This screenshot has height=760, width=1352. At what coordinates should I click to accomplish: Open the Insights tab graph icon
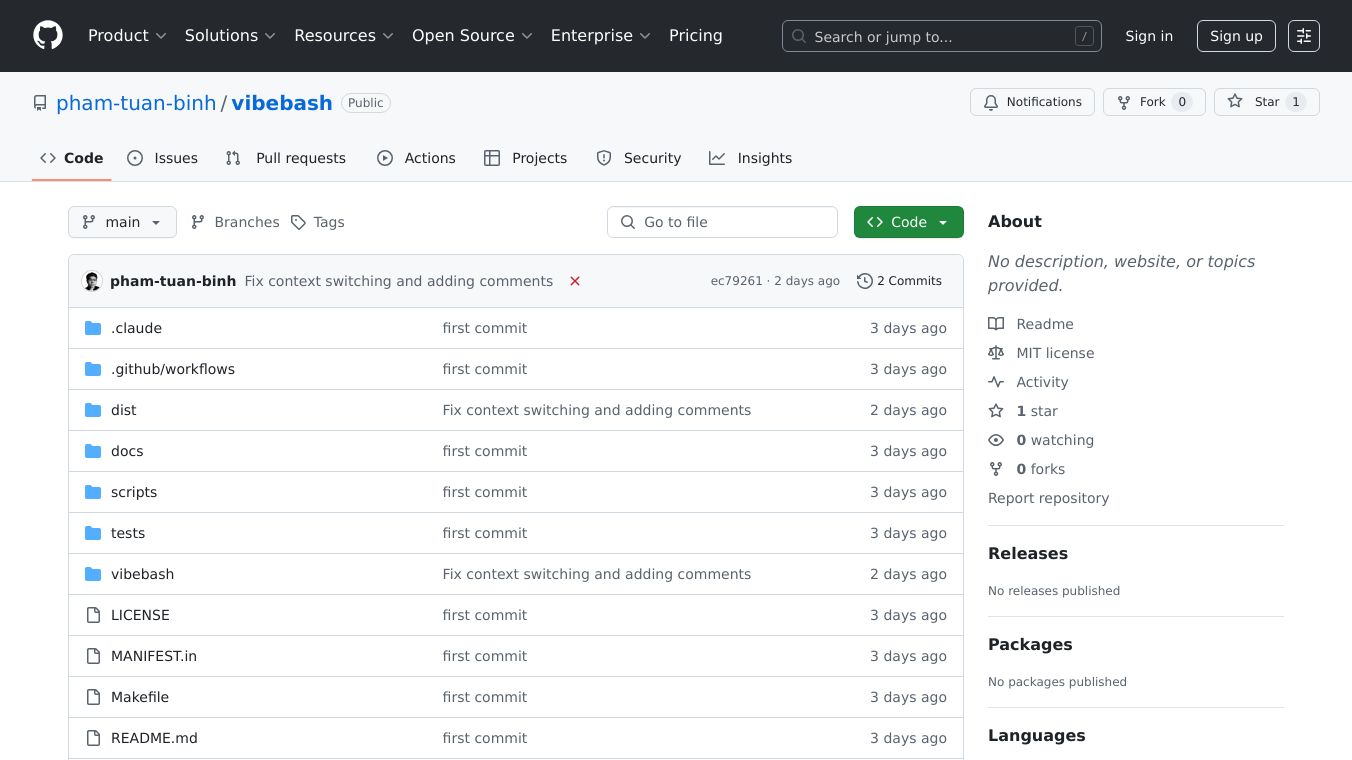coord(717,158)
